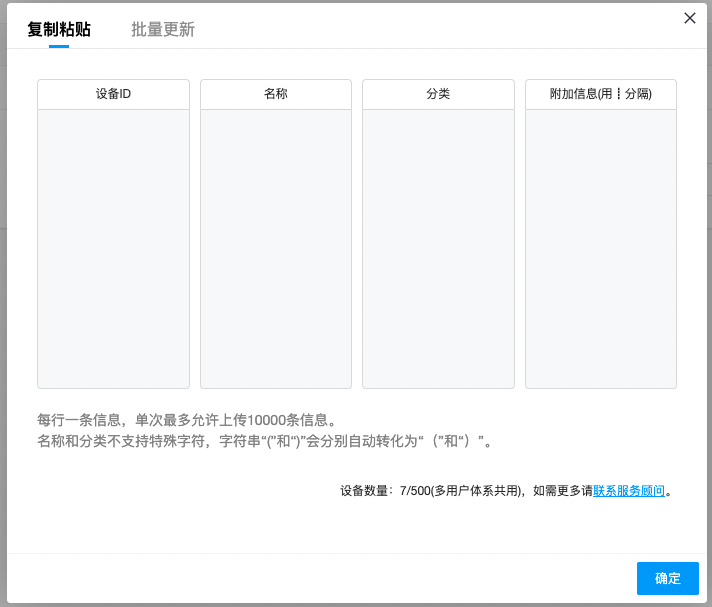Close the dialog with the X icon
Screen dimensions: 712x607
coord(690,18)
